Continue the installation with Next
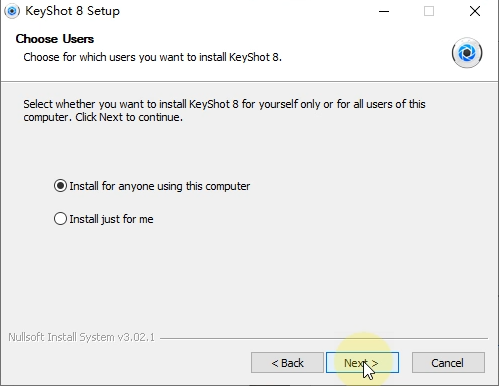 pos(362,363)
